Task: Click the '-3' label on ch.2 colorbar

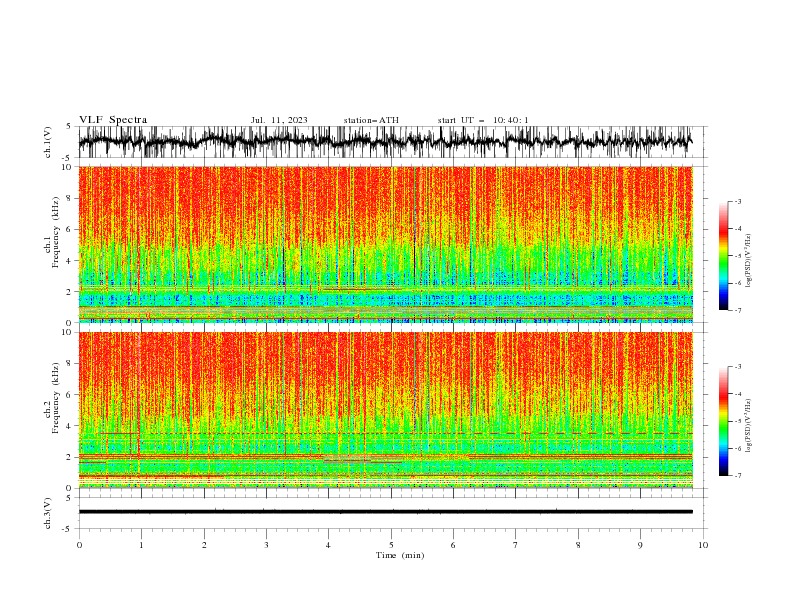Action: coord(737,367)
